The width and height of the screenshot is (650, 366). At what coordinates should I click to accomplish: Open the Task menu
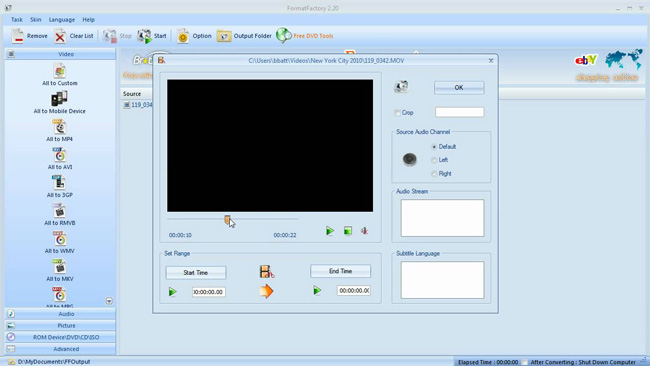(x=17, y=19)
